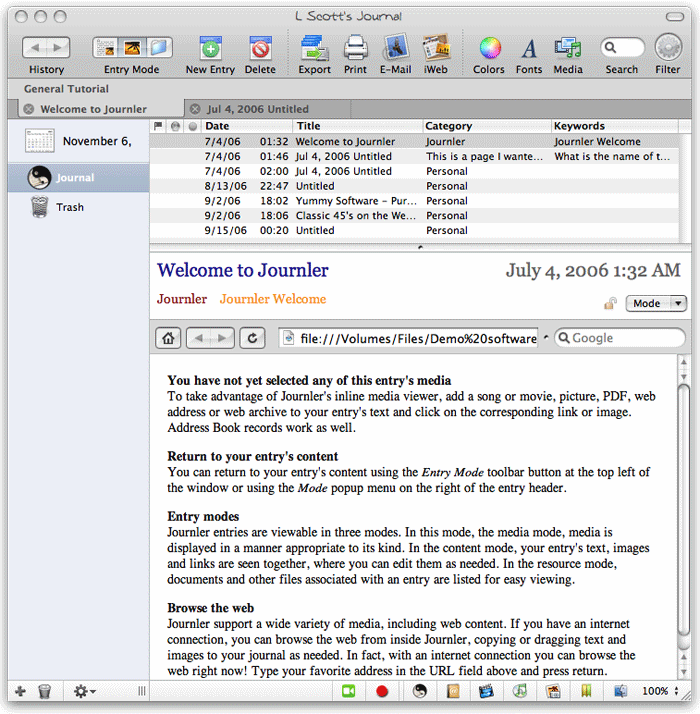Open the Media browser
The width and height of the screenshot is (700, 714).
568,48
